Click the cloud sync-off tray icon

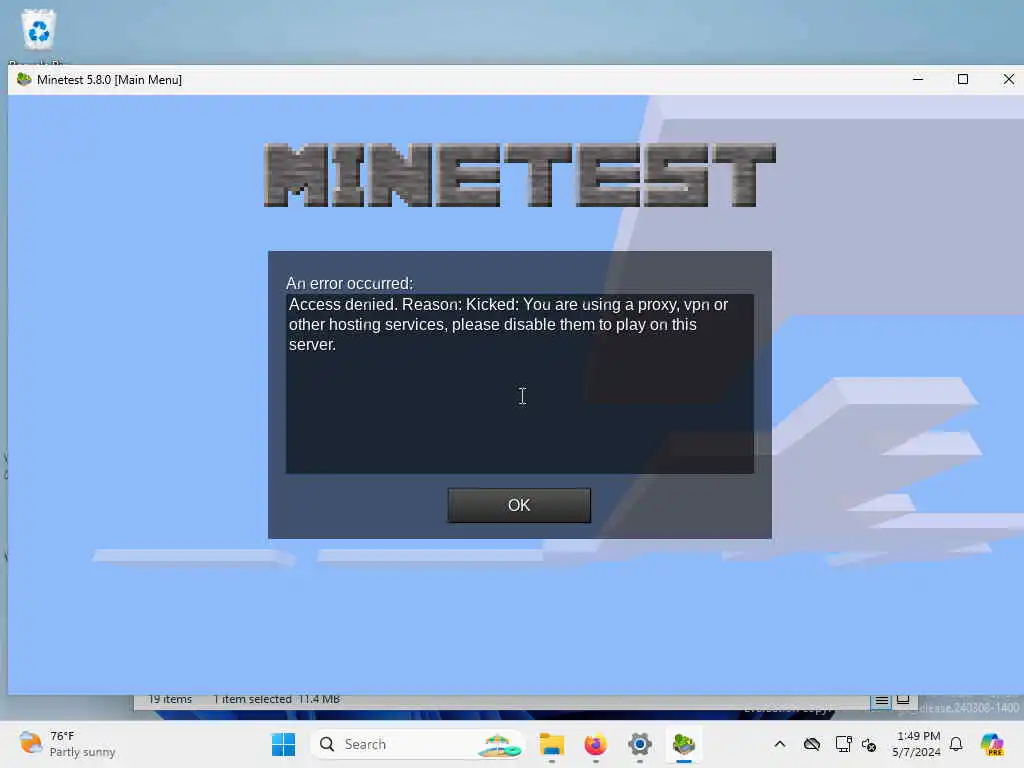click(x=812, y=744)
